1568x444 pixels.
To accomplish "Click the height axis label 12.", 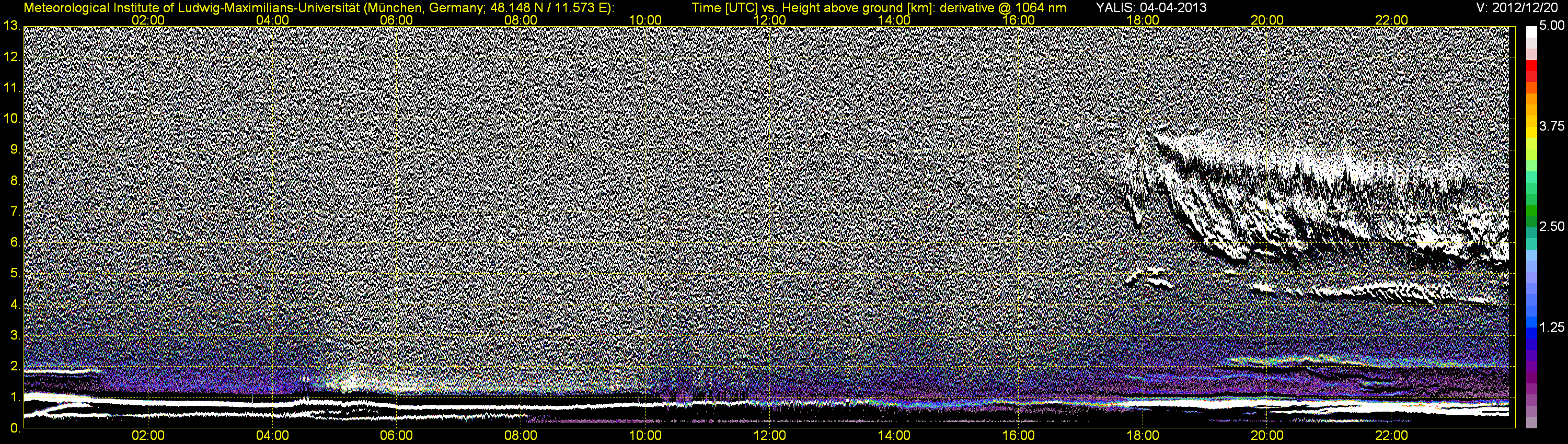I will pos(11,57).
